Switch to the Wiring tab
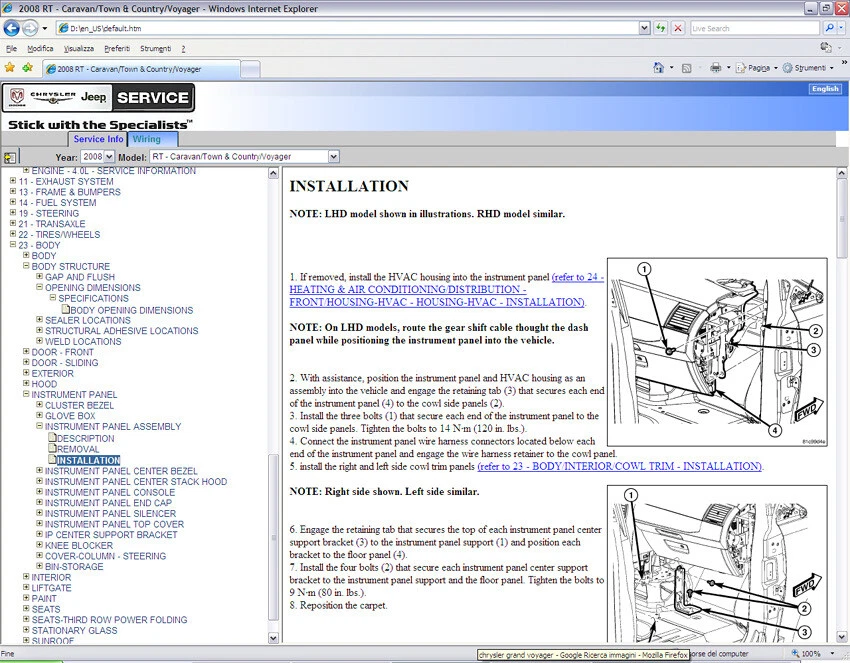This screenshot has width=850, height=663. click(147, 139)
